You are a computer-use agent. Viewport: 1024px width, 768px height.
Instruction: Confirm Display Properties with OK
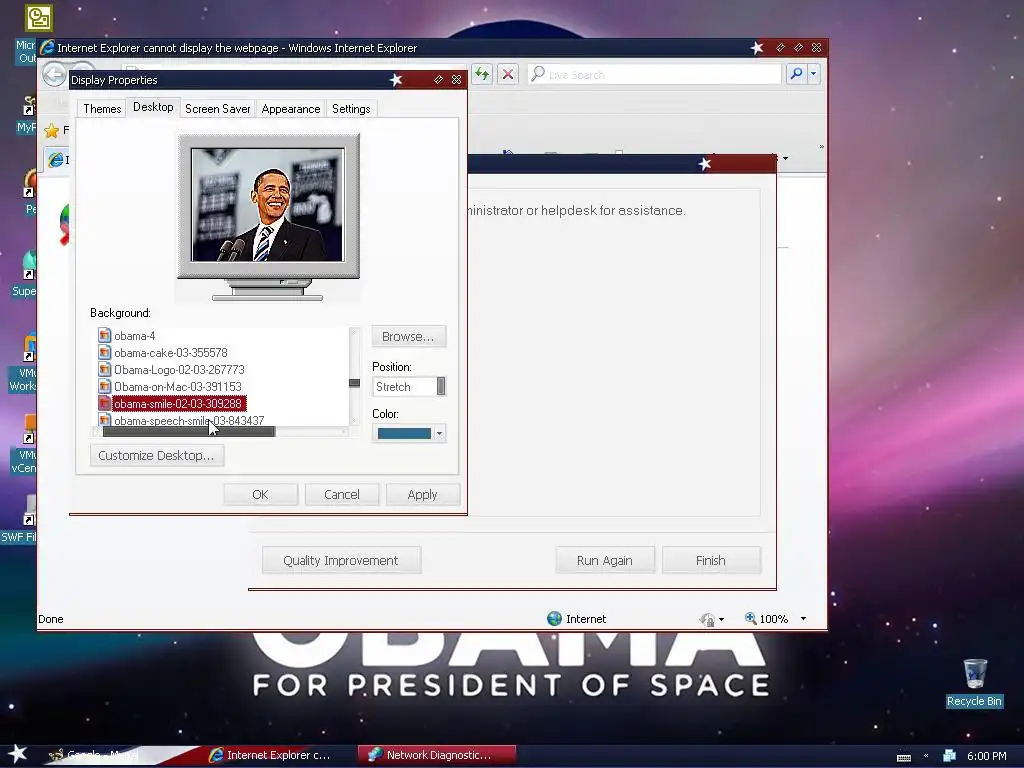coord(261,494)
